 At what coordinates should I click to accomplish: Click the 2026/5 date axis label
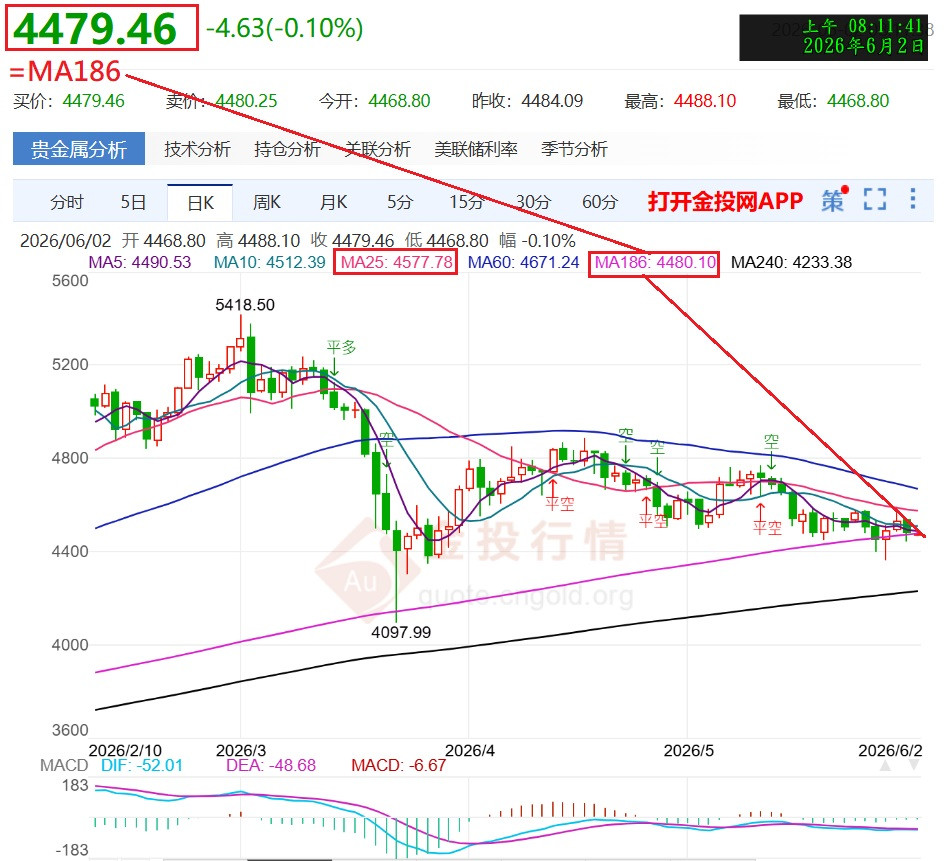689,751
